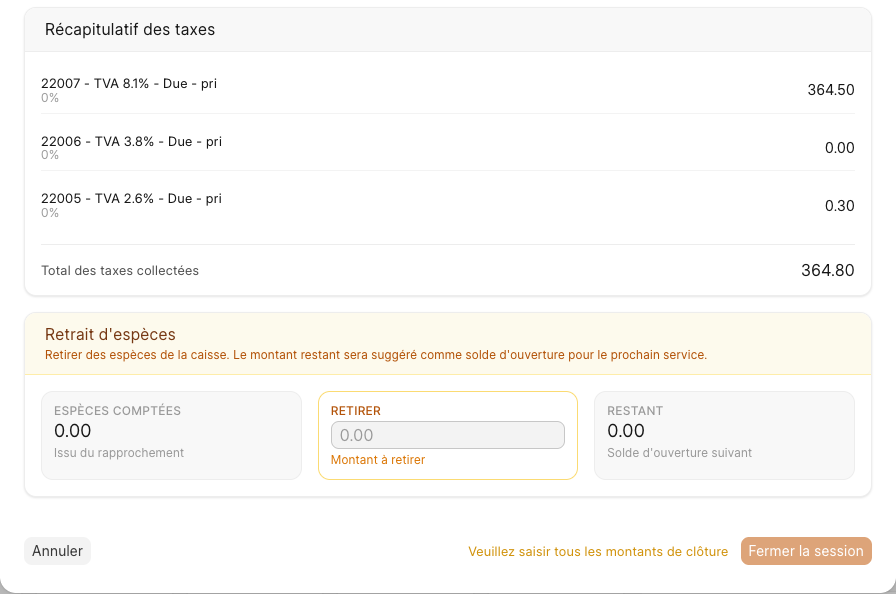Click the cash withdrawal description text
This screenshot has width=896, height=594.
[376, 355]
